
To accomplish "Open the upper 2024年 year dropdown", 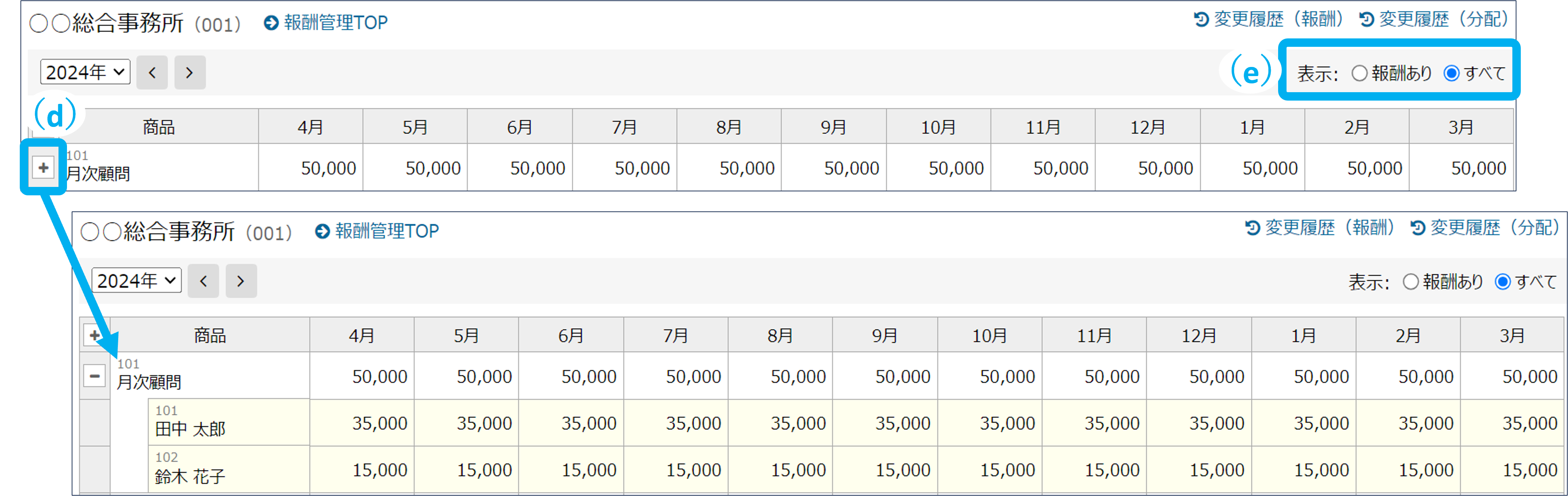I will [85, 72].
